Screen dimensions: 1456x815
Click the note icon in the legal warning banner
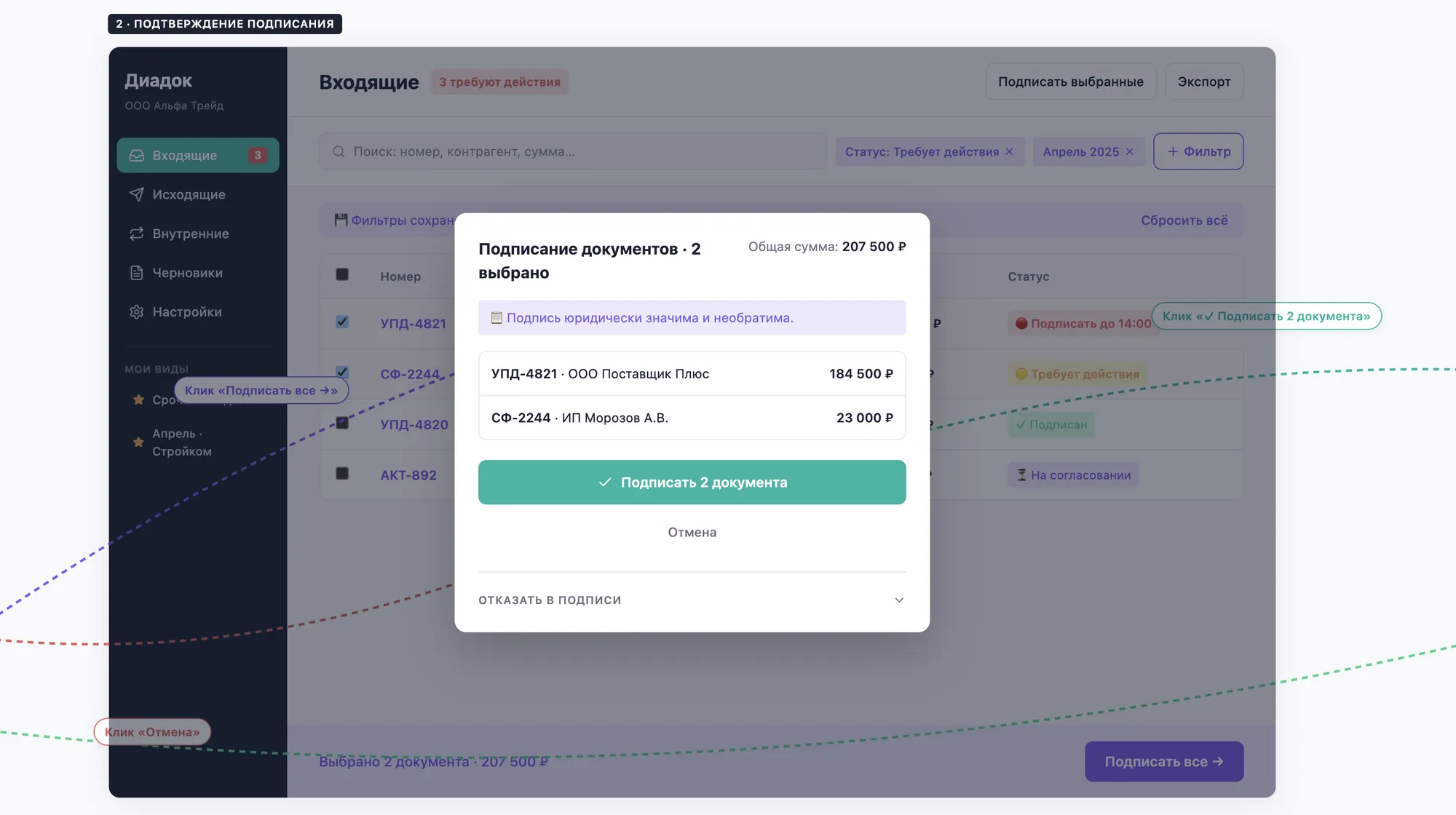[x=496, y=317]
